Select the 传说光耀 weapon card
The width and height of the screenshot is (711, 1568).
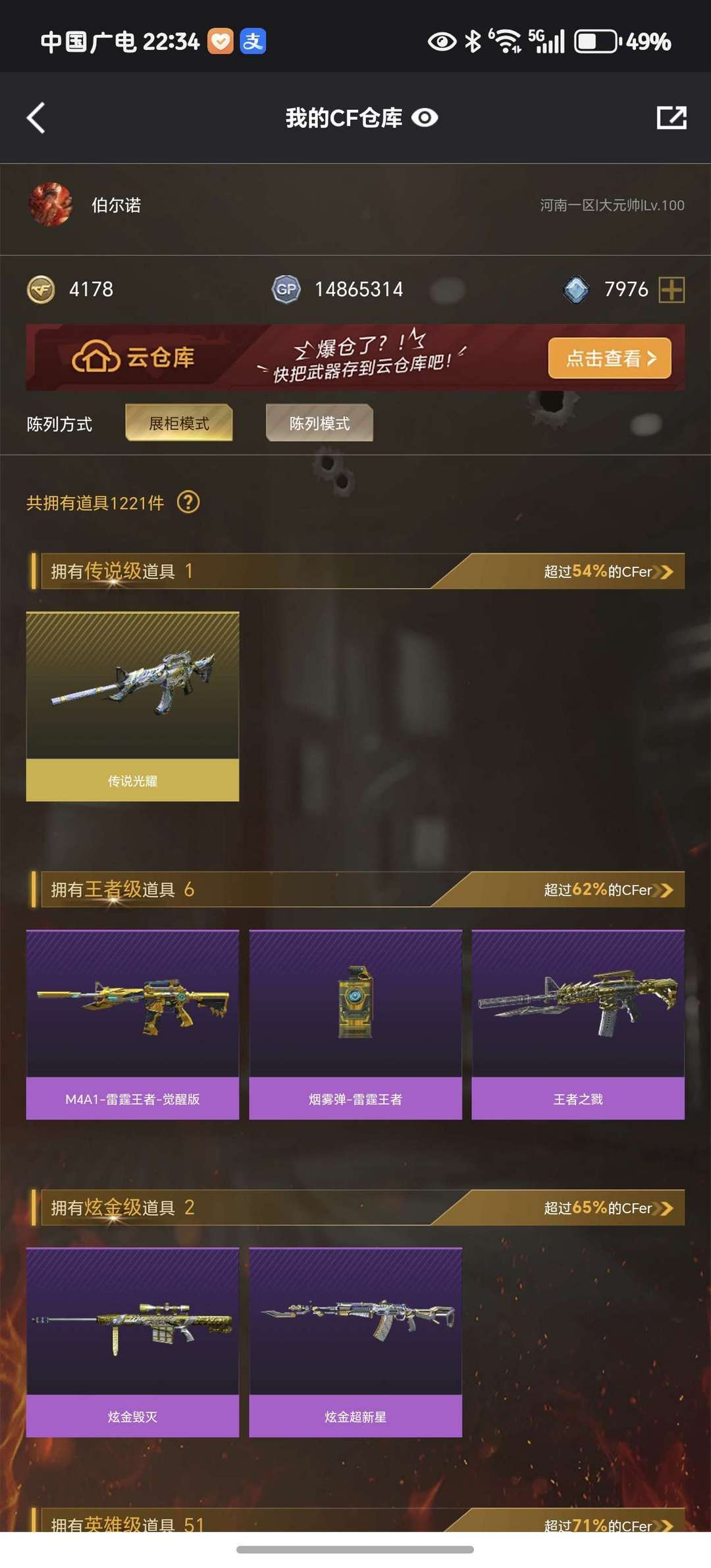click(x=132, y=706)
